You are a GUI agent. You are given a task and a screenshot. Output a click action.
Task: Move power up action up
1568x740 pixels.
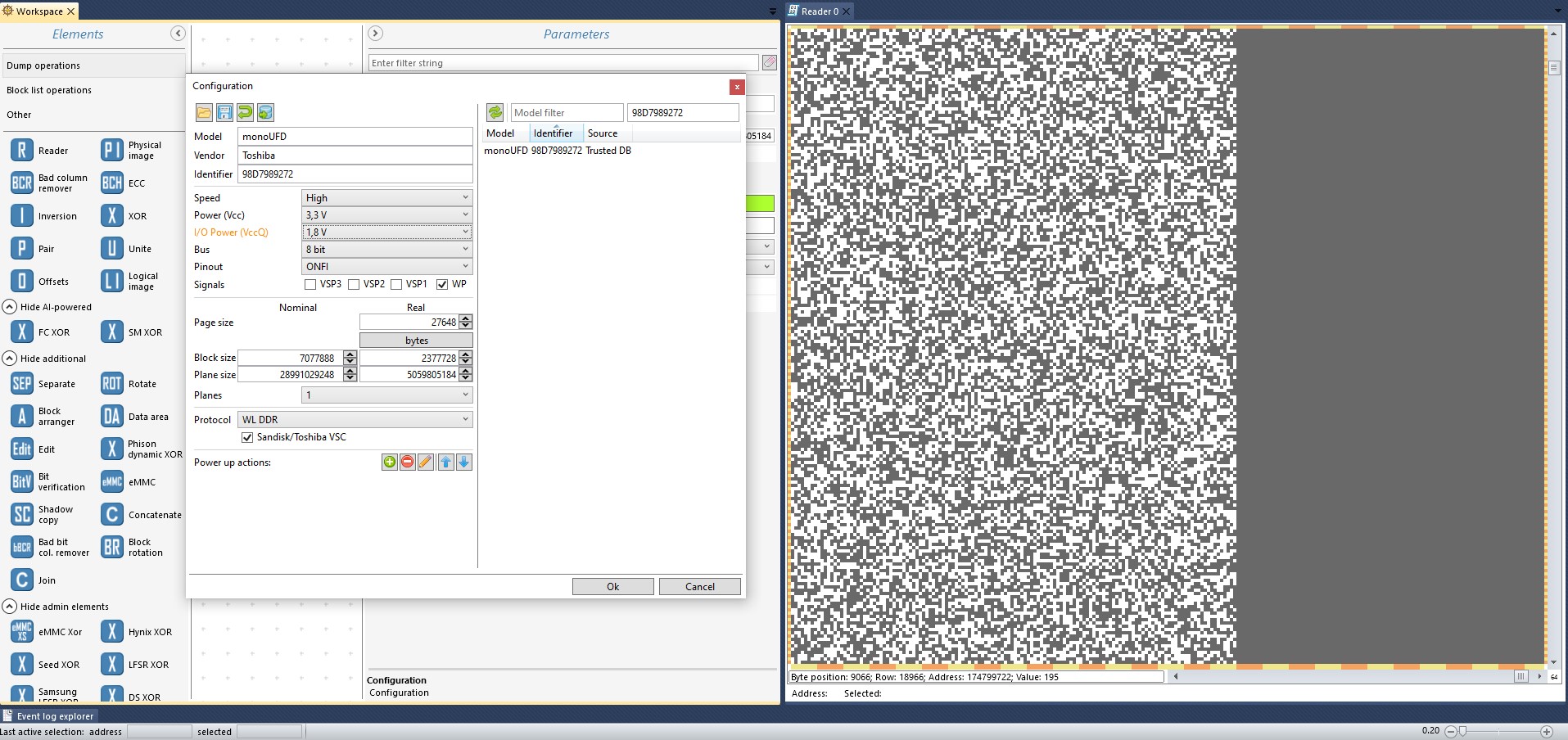[446, 463]
